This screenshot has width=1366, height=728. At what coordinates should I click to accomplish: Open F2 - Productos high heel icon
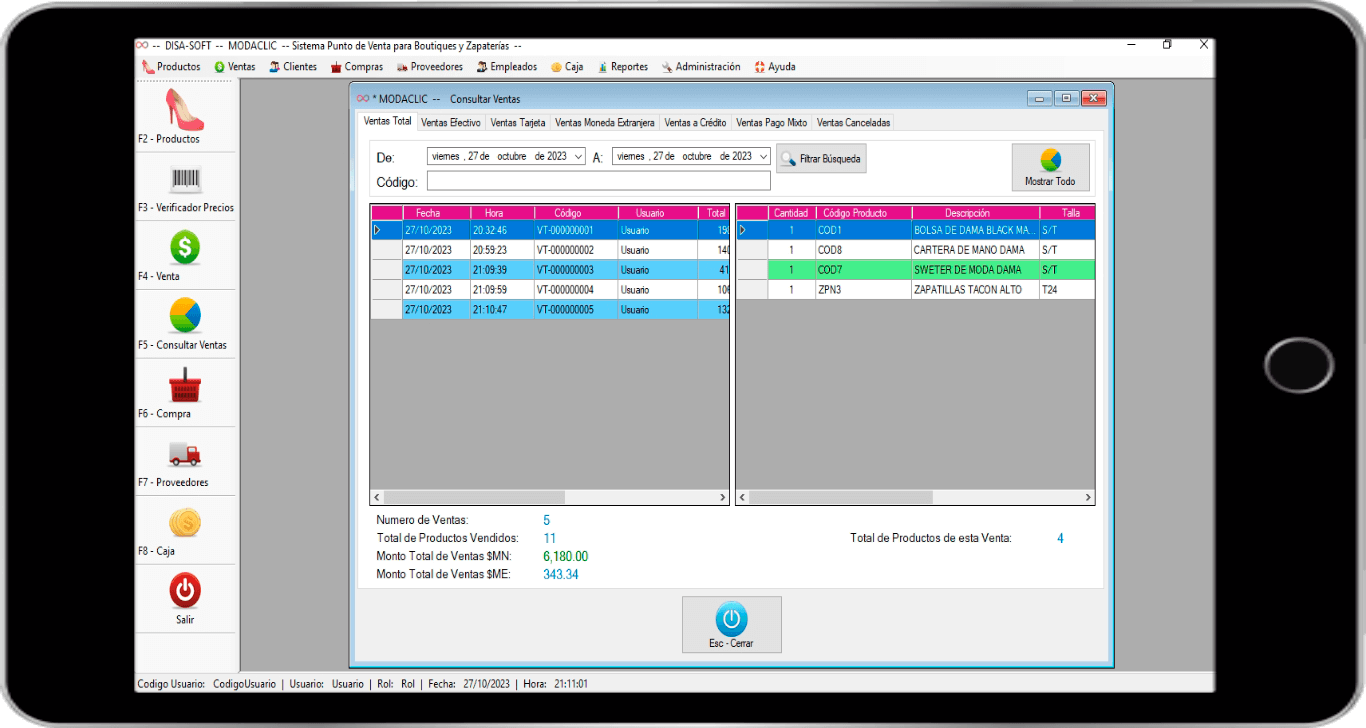185,109
